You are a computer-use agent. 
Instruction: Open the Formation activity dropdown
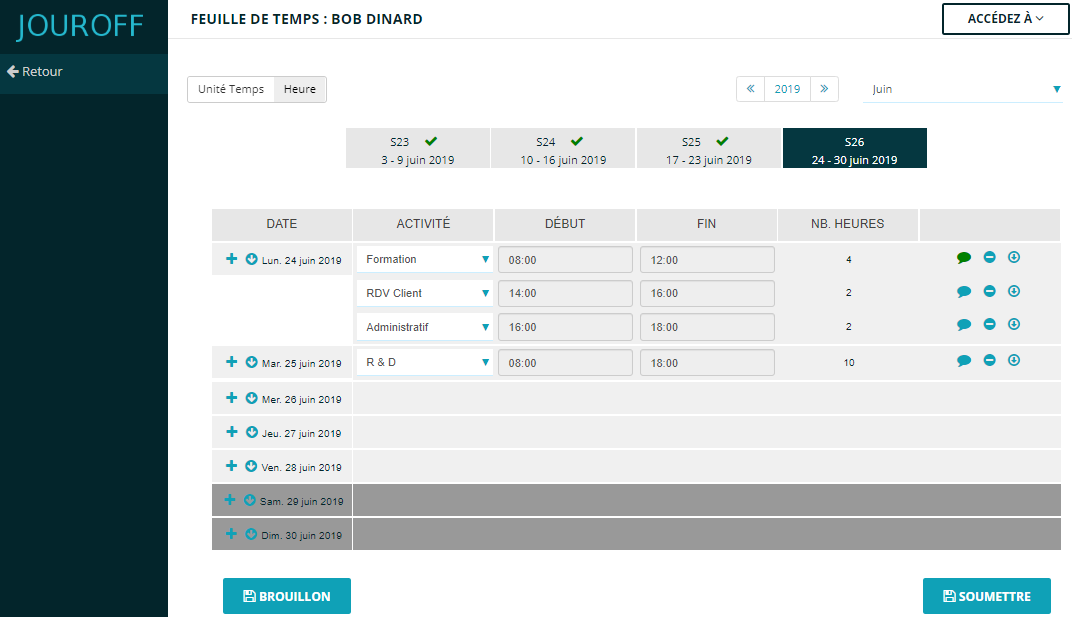[425, 259]
